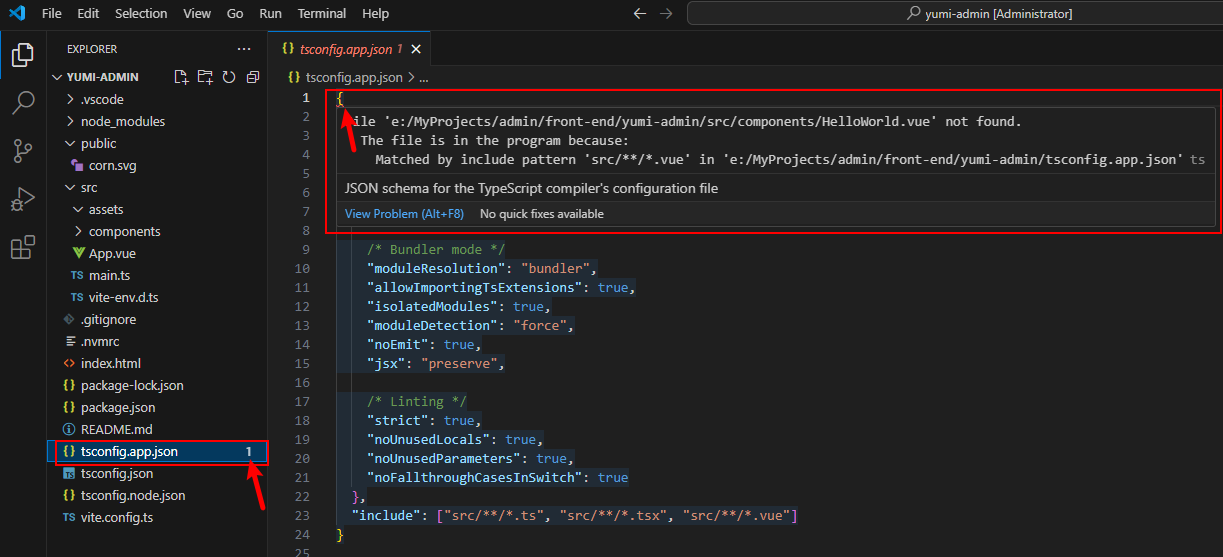1223x557 pixels.
Task: Open tsconfig.json in the explorer
Action: (x=116, y=473)
